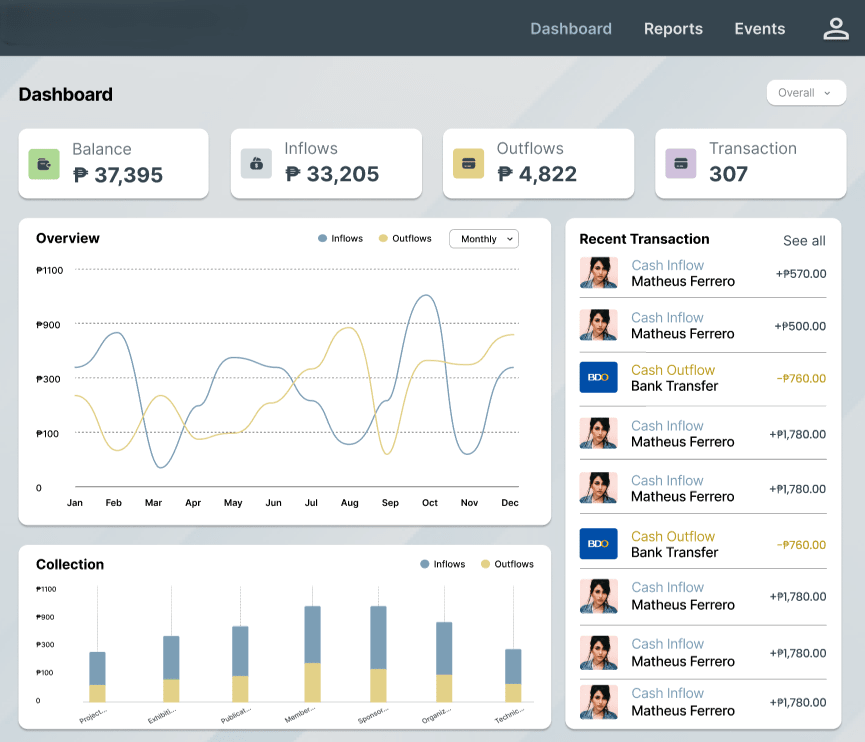The width and height of the screenshot is (865, 742).
Task: Expand the Monthly period dropdown
Action: click(x=484, y=239)
